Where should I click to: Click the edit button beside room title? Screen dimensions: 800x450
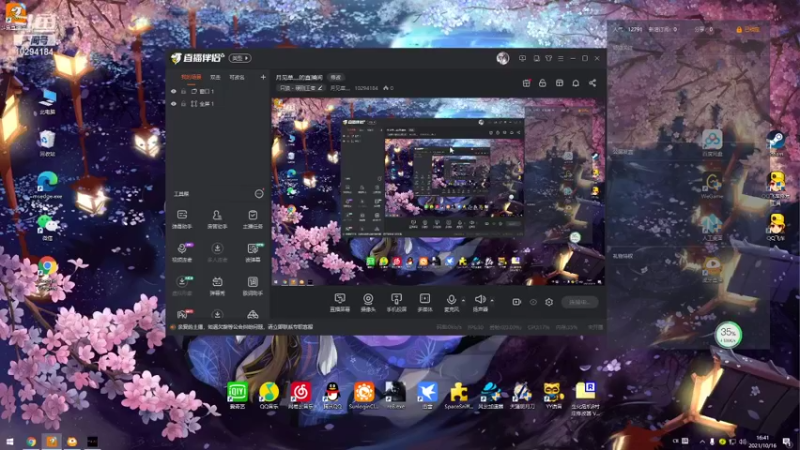336,78
